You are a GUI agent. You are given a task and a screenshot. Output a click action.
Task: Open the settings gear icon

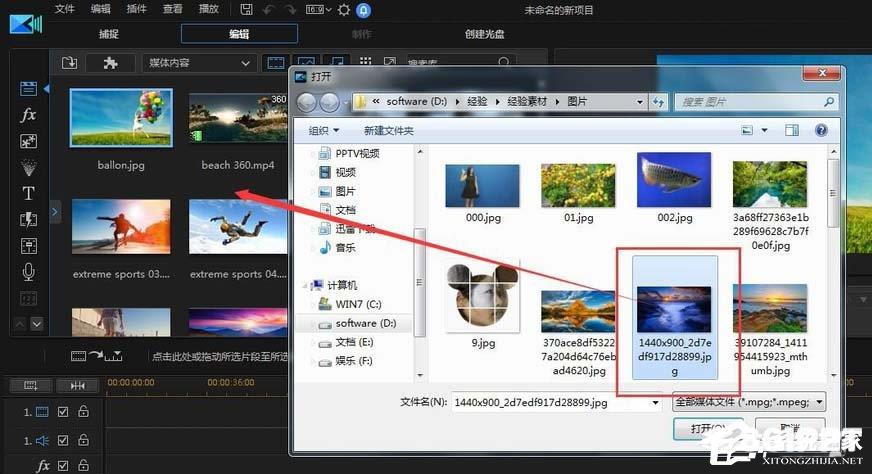[x=344, y=9]
